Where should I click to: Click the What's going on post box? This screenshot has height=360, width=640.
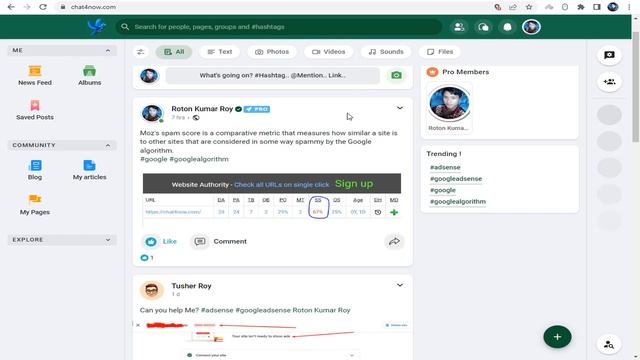[x=272, y=75]
